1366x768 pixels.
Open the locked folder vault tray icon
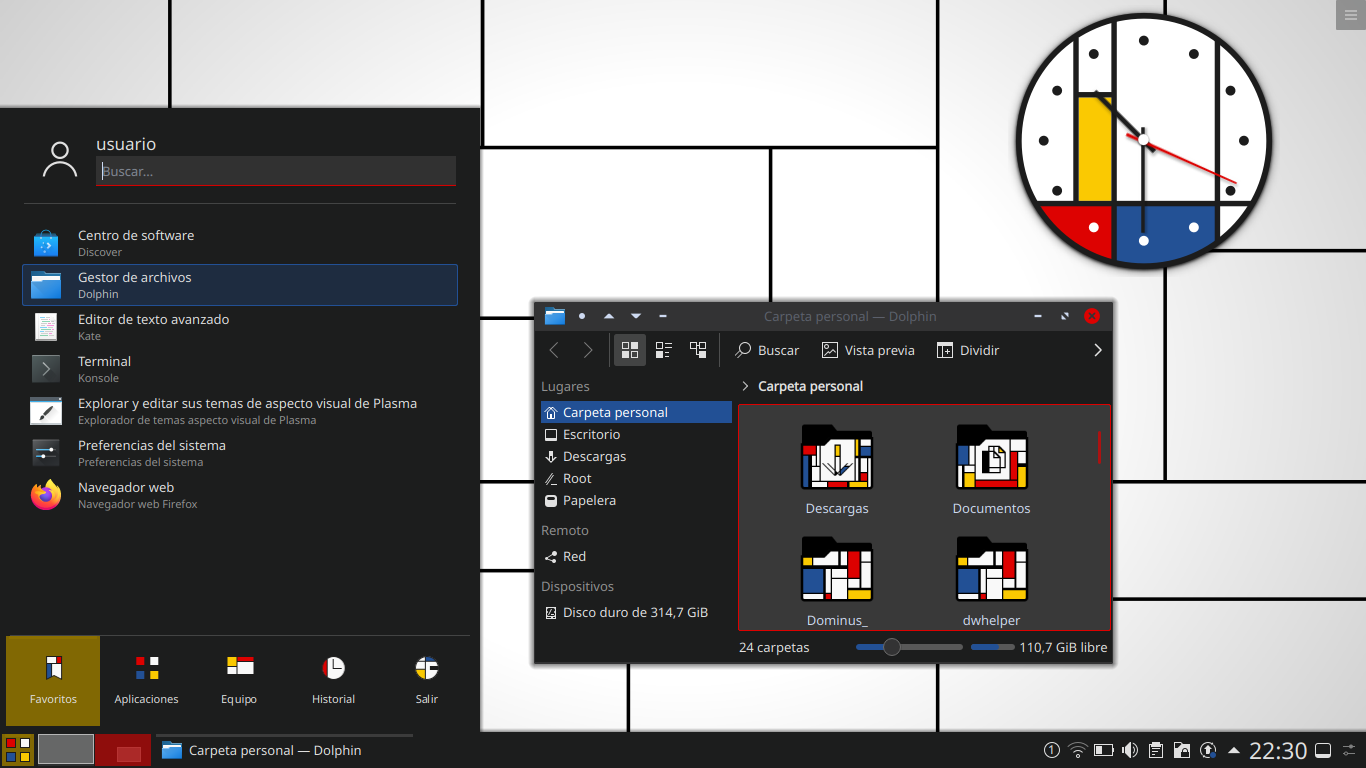1182,750
